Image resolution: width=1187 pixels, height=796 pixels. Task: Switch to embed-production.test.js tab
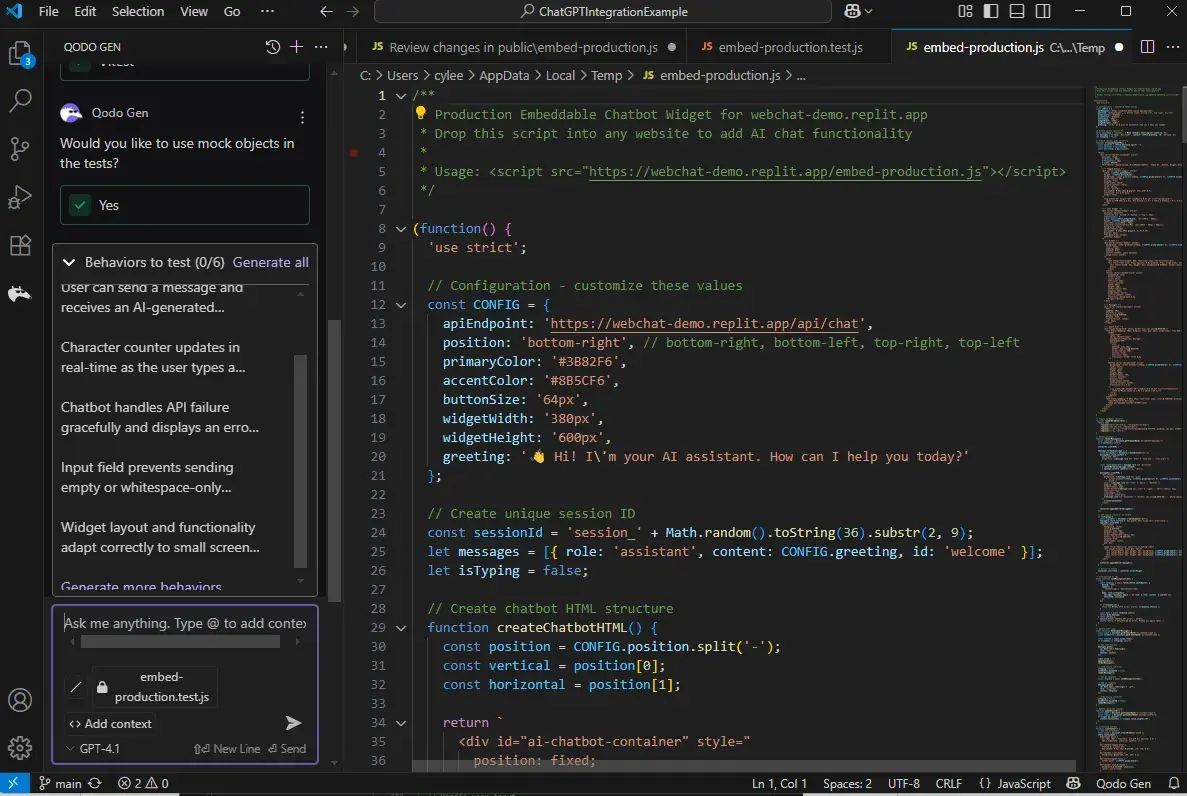pyautogui.click(x=788, y=47)
